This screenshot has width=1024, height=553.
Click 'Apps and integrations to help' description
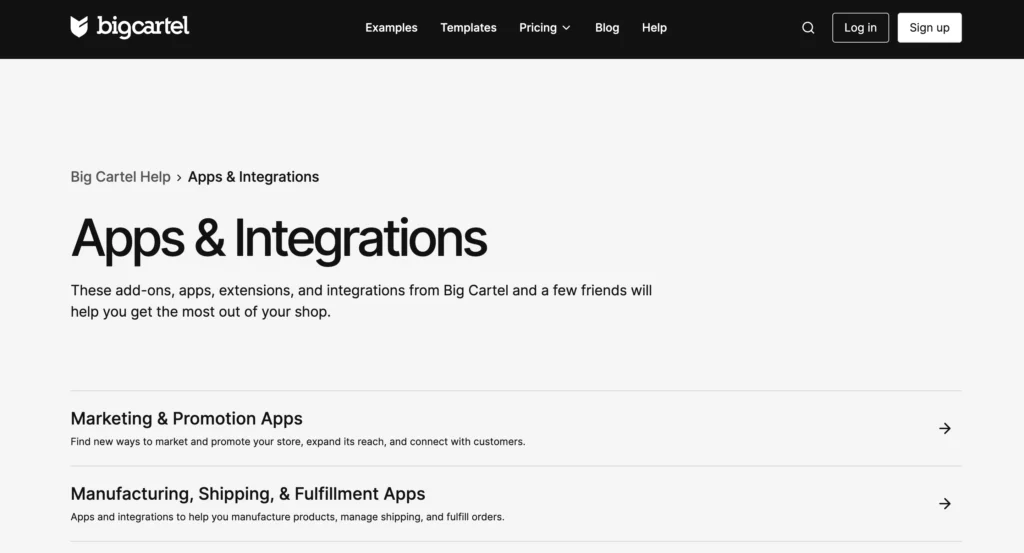tap(287, 517)
